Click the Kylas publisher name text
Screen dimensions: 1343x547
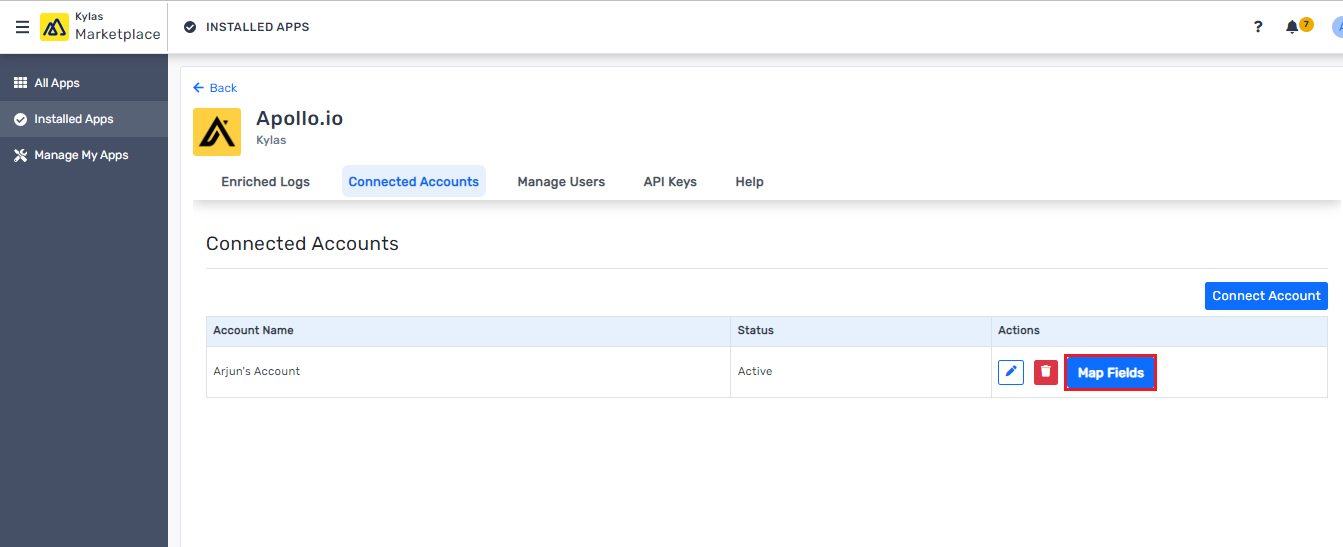point(271,141)
